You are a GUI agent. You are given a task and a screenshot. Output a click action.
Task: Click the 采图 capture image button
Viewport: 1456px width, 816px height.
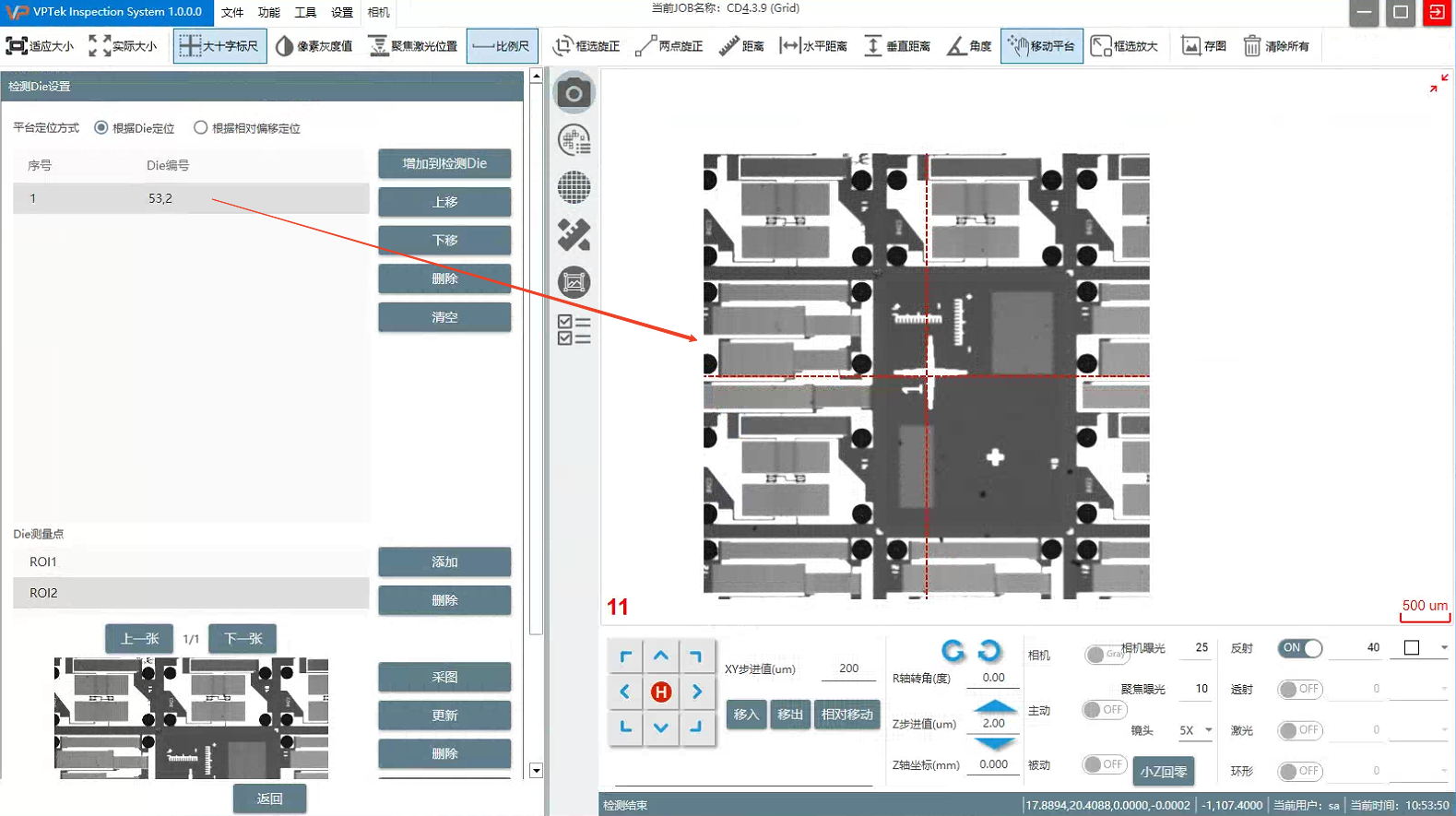(444, 677)
